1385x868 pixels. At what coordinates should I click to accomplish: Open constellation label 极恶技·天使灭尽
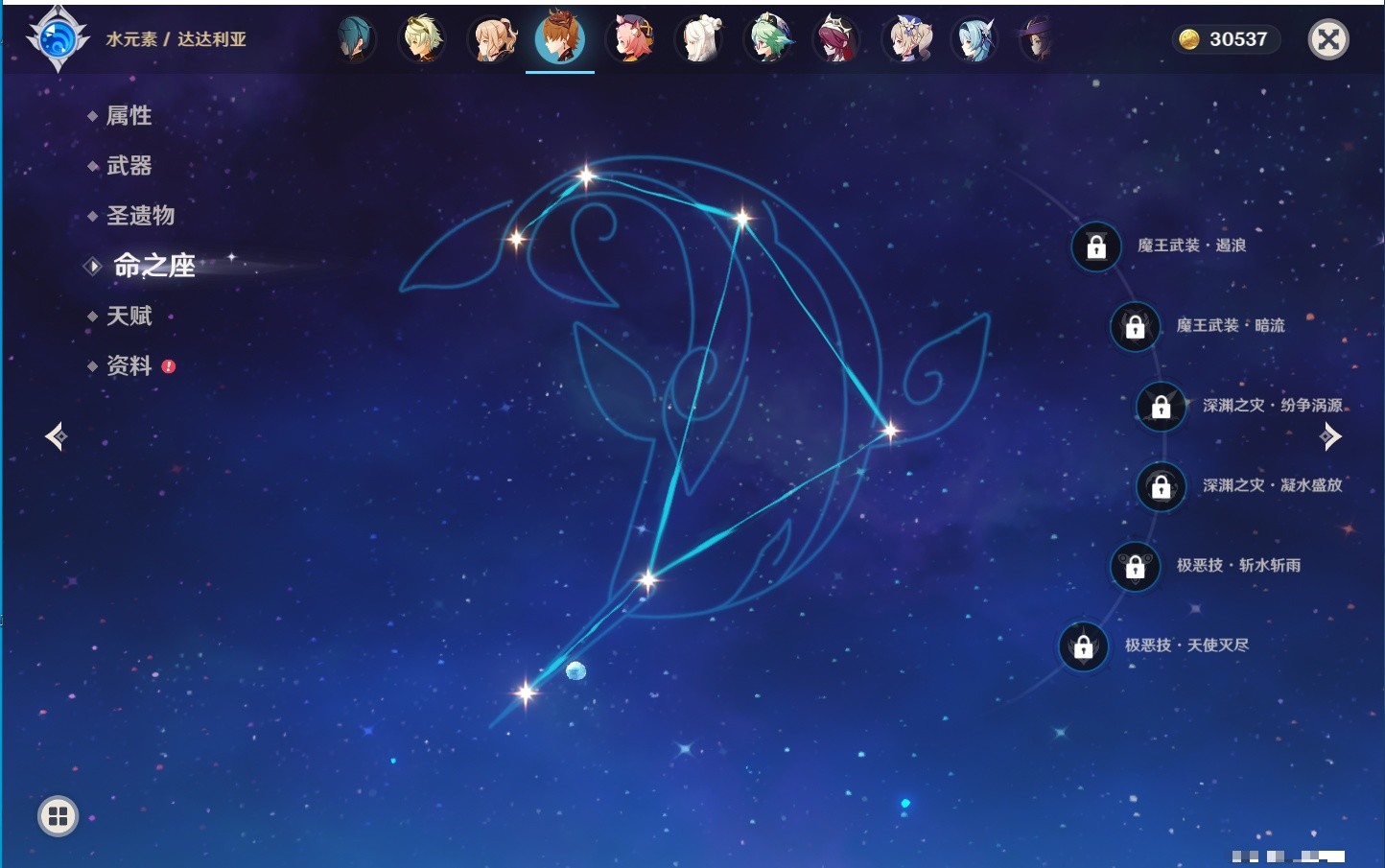[x=1186, y=645]
